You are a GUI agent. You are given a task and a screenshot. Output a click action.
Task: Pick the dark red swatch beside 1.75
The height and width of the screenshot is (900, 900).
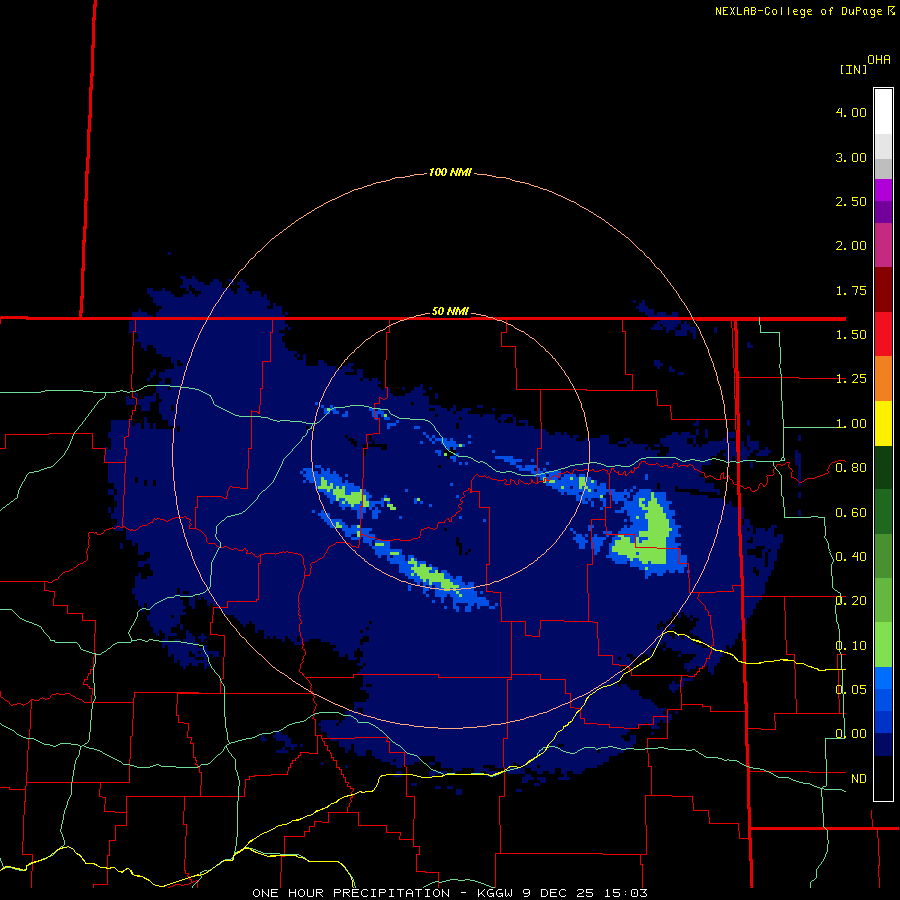(883, 290)
